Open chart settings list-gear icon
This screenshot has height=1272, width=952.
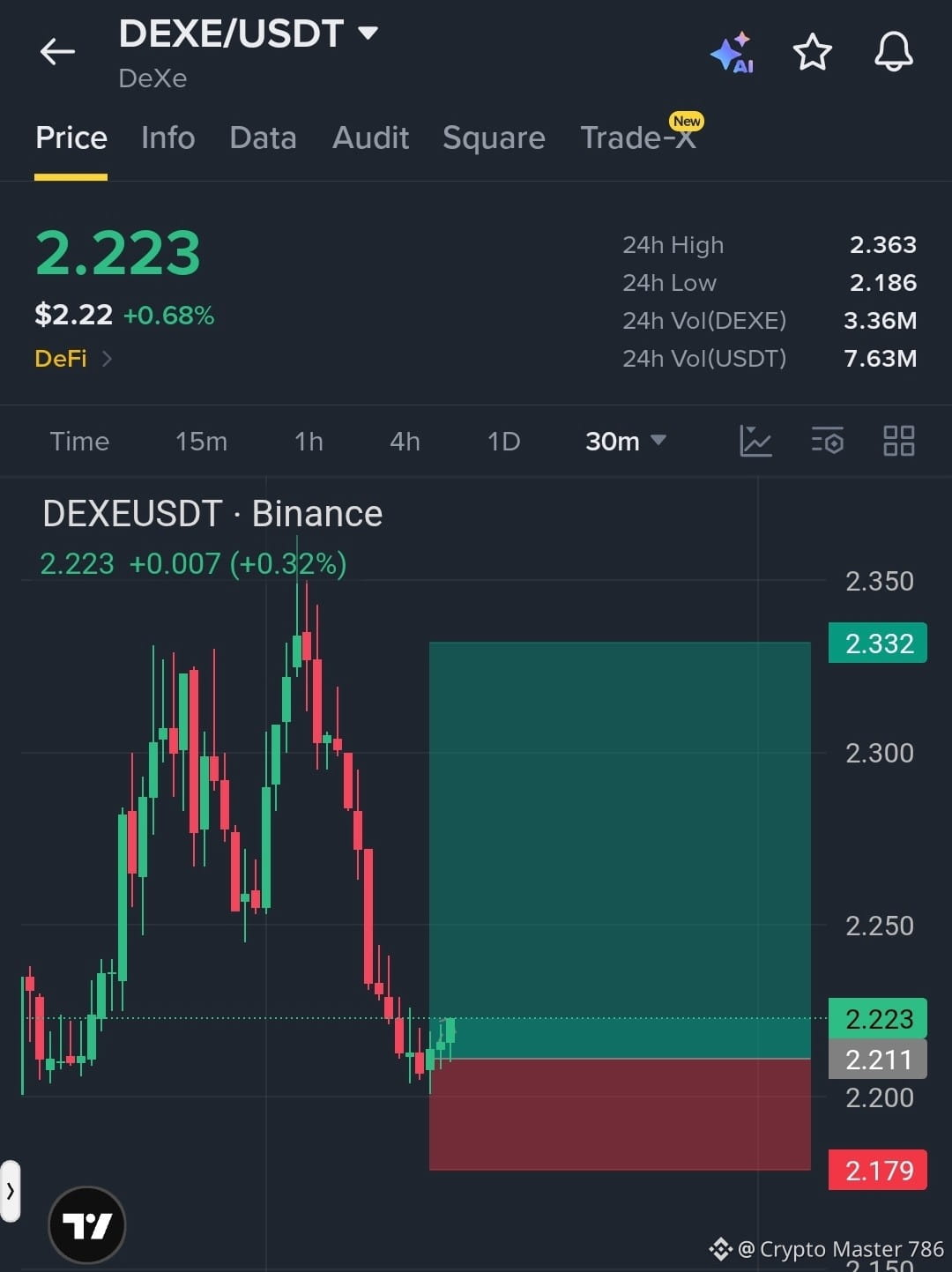[x=828, y=441]
